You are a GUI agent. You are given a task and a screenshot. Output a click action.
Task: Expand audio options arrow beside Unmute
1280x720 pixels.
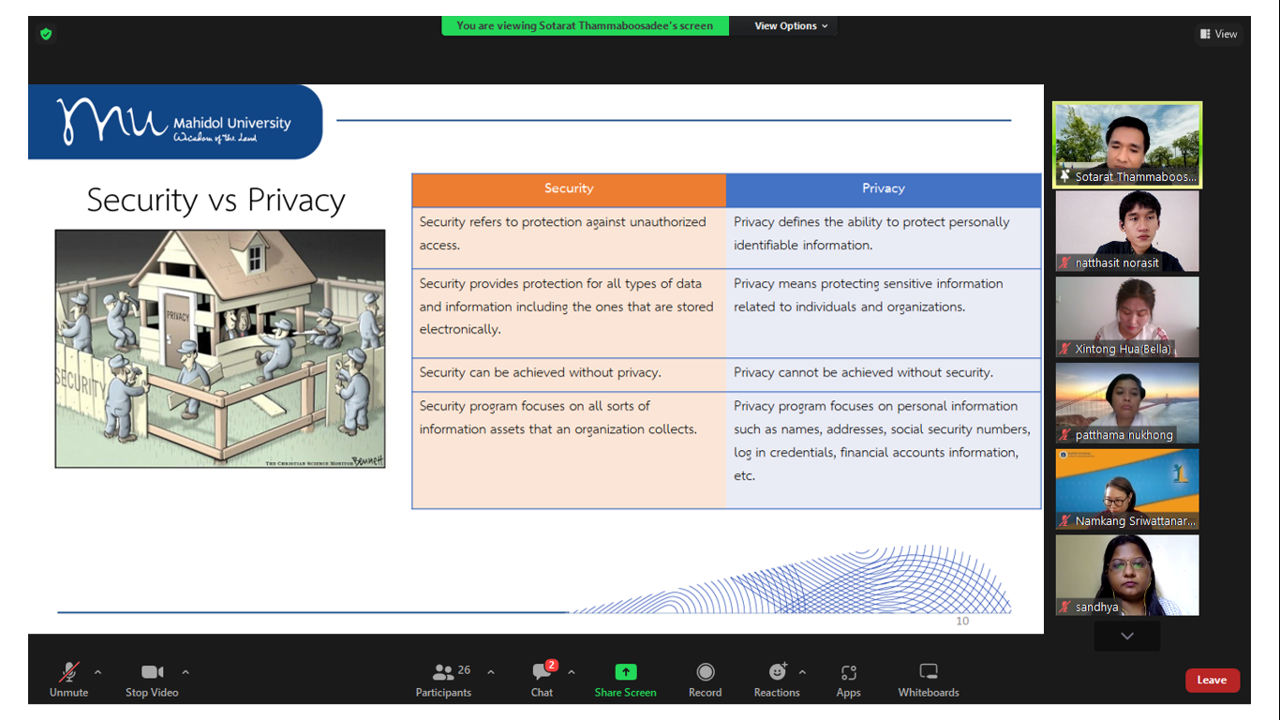point(98,672)
